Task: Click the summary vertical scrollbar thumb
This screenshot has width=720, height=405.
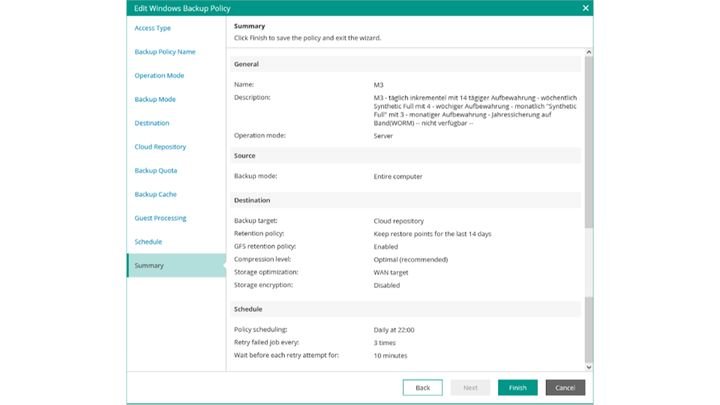Action: (x=588, y=140)
